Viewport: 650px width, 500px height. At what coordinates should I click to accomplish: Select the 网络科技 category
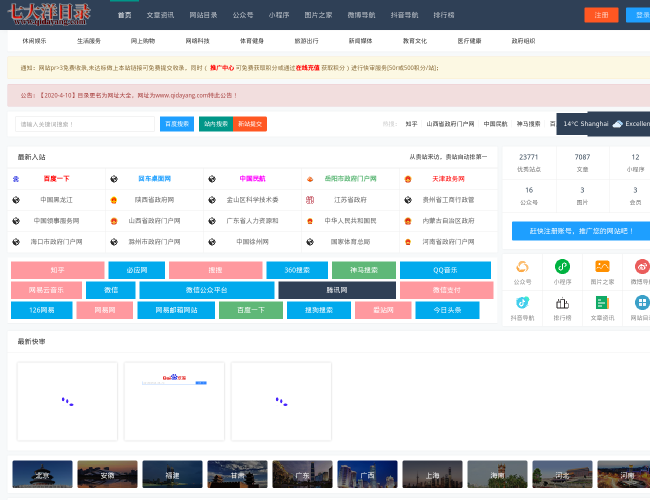197,41
